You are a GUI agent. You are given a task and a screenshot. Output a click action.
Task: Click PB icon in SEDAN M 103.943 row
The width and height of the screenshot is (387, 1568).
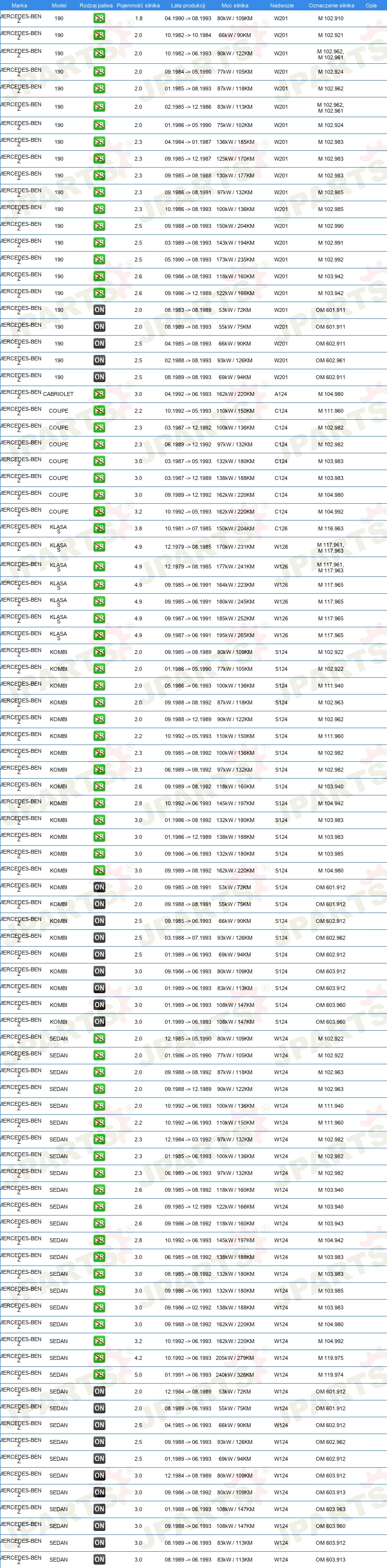coord(99,1223)
